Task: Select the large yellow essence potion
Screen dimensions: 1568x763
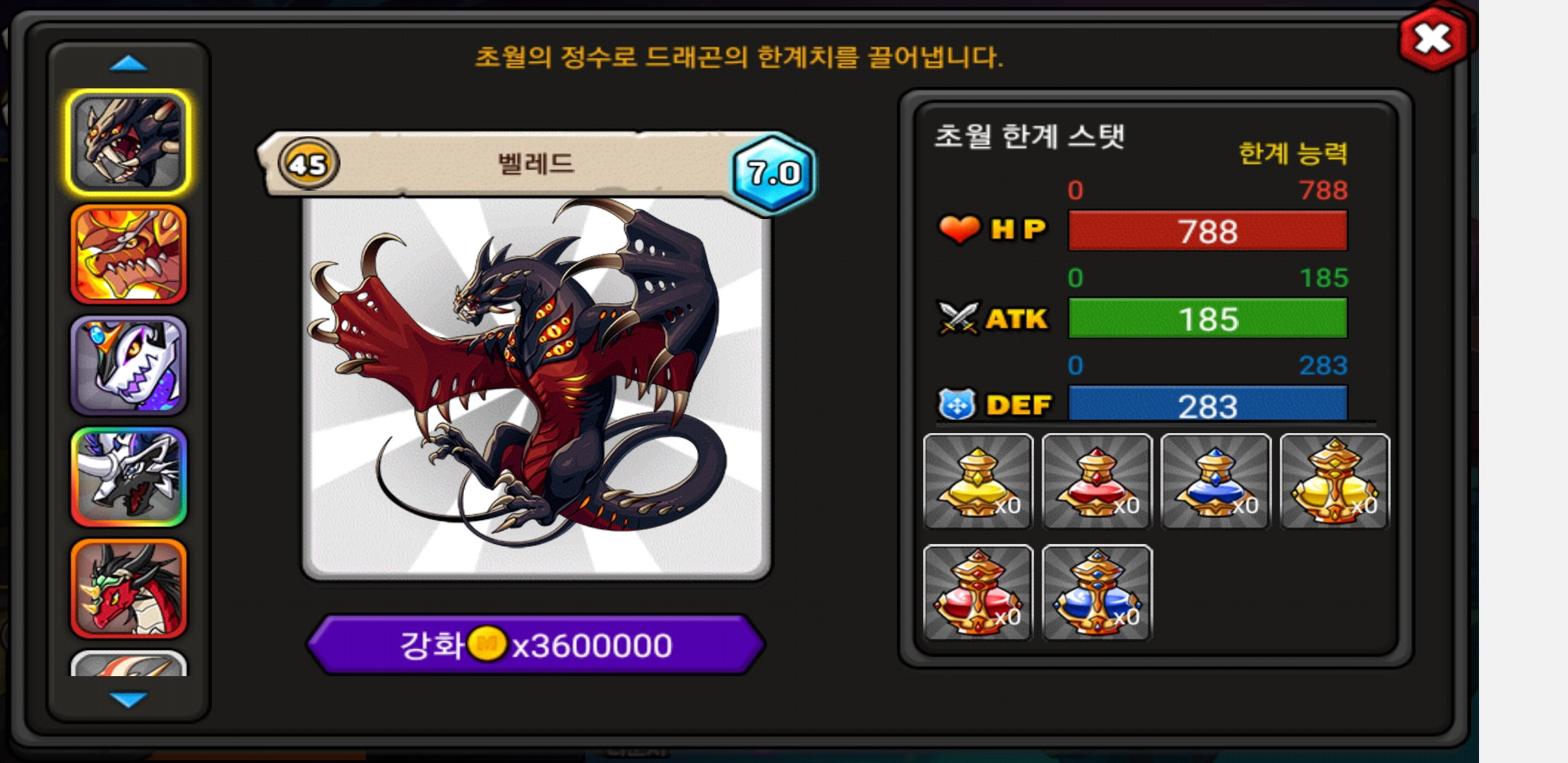Action: pyautogui.click(x=1334, y=482)
